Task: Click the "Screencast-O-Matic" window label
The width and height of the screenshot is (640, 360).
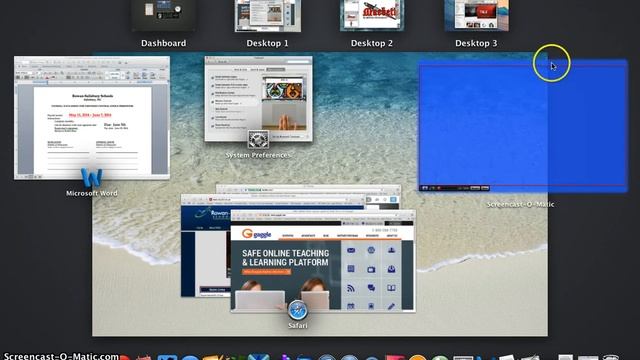Action: pyautogui.click(x=520, y=204)
